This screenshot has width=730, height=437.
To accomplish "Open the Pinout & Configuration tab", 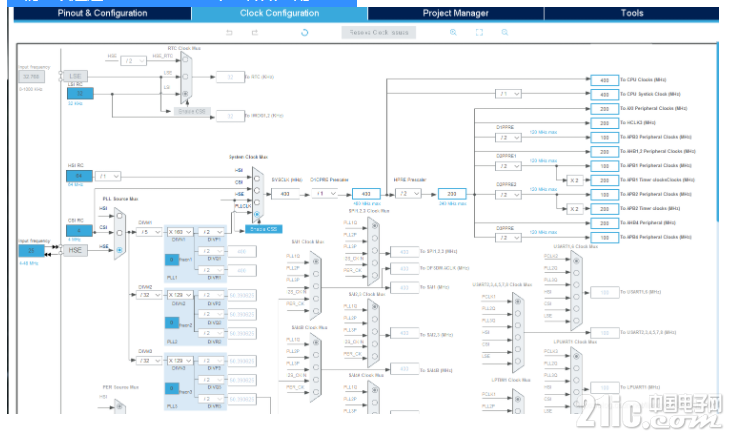I will [102, 13].
